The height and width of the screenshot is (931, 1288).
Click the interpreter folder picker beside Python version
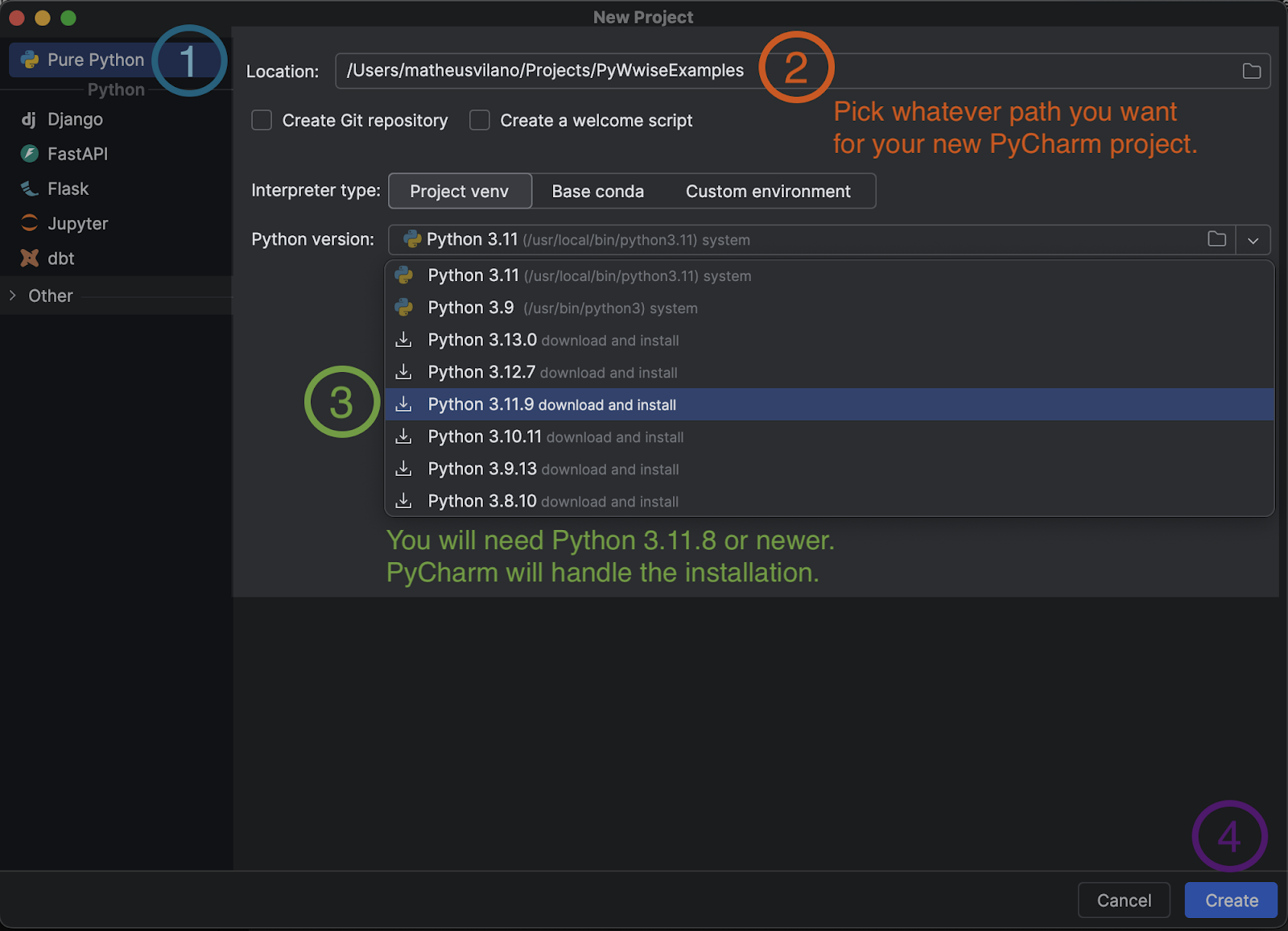tap(1216, 239)
